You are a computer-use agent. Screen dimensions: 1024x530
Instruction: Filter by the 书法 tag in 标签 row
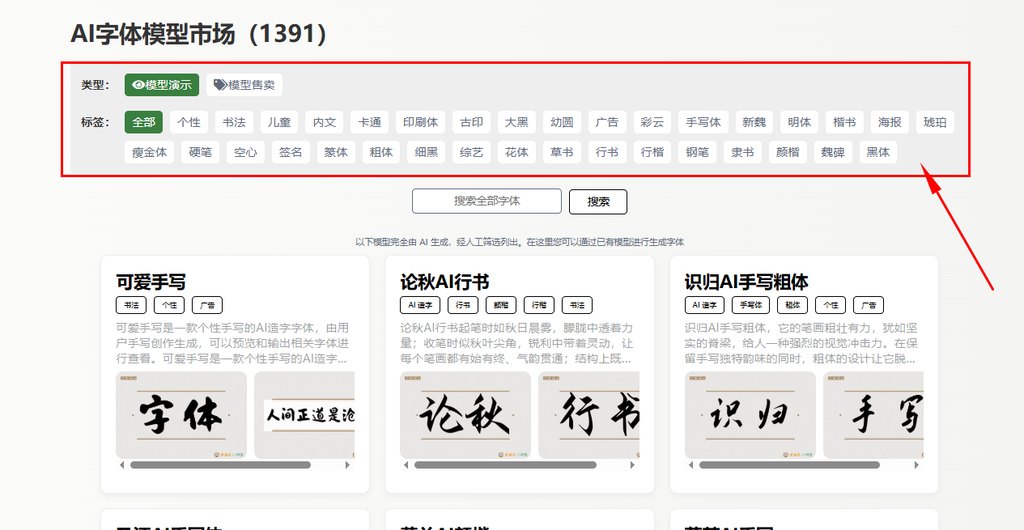coord(234,122)
